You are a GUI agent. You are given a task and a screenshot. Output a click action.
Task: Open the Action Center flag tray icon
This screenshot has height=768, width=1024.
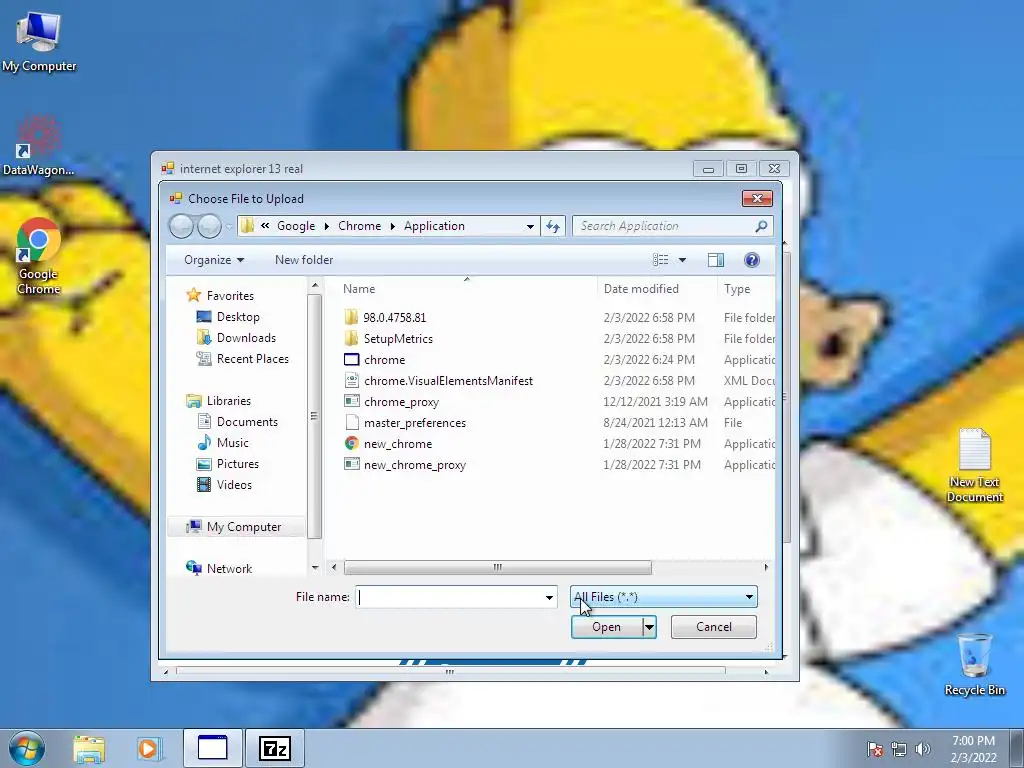874,749
